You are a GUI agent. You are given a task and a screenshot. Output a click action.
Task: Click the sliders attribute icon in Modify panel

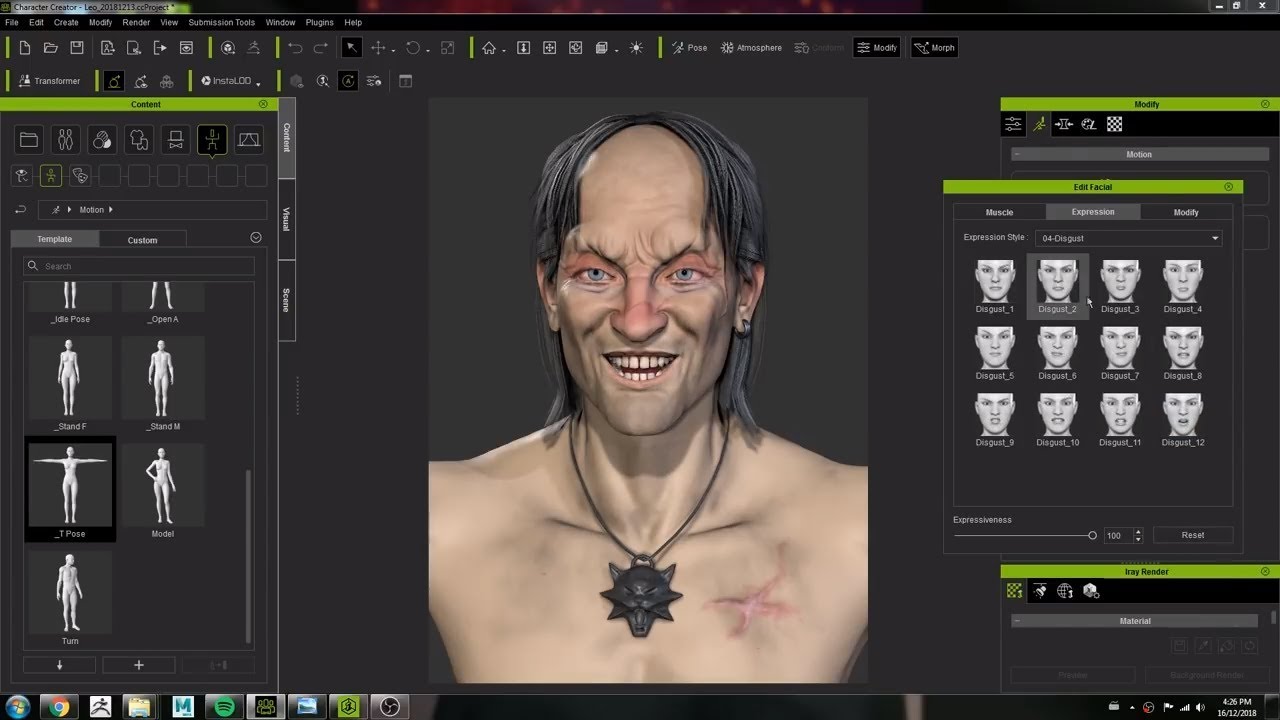(x=1014, y=124)
